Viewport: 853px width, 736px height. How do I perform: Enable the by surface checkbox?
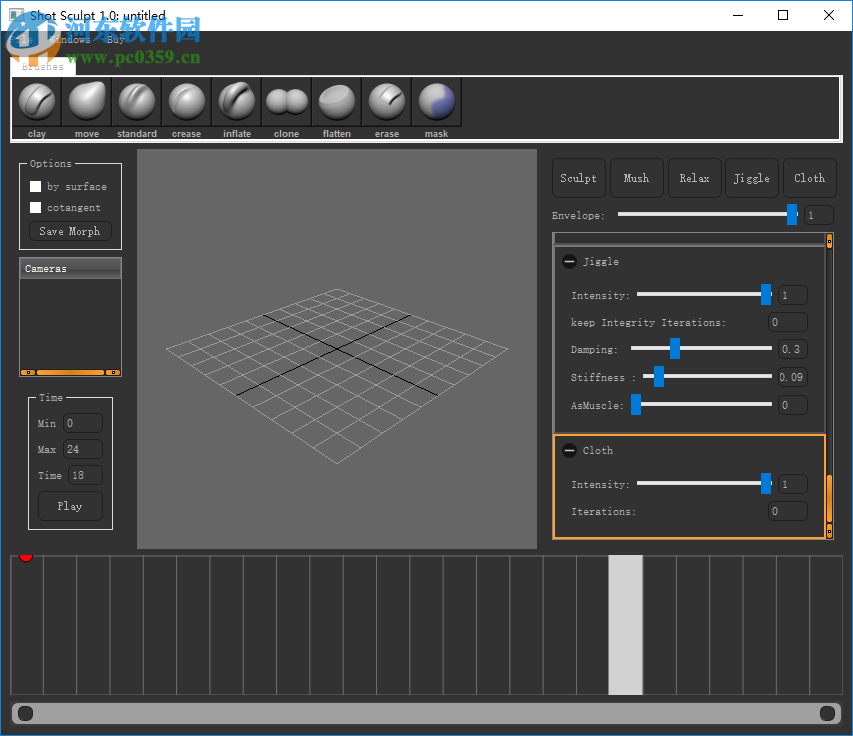pyautogui.click(x=36, y=186)
